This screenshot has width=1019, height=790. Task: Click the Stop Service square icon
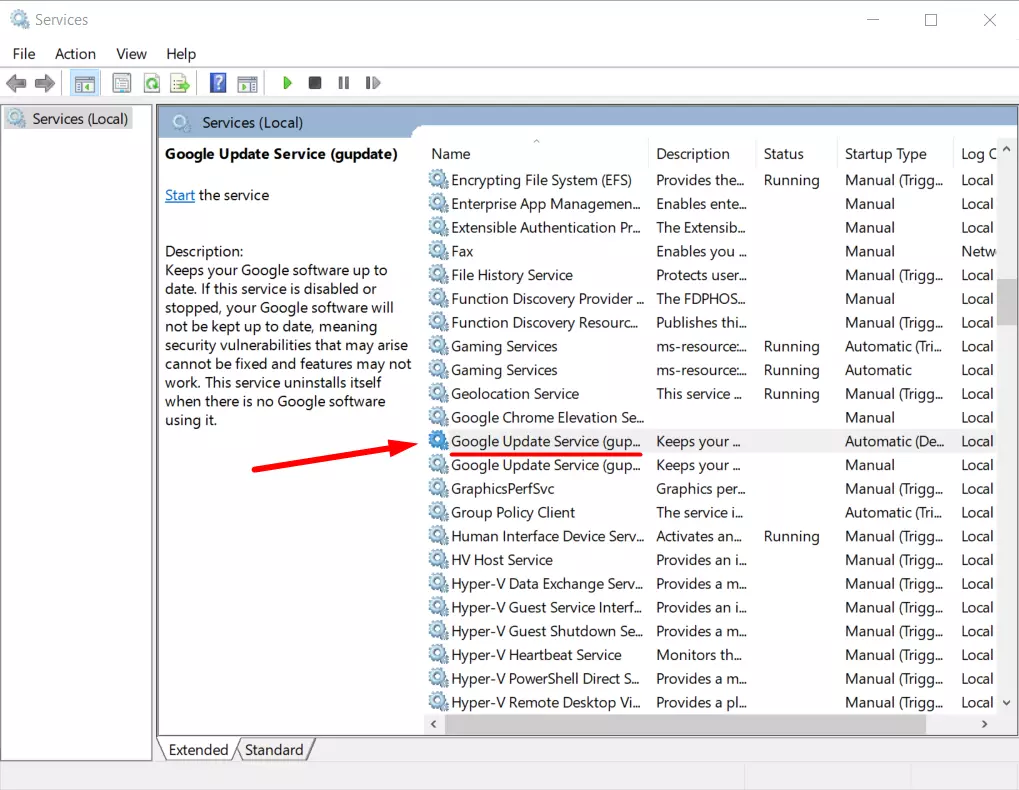pyautogui.click(x=315, y=83)
